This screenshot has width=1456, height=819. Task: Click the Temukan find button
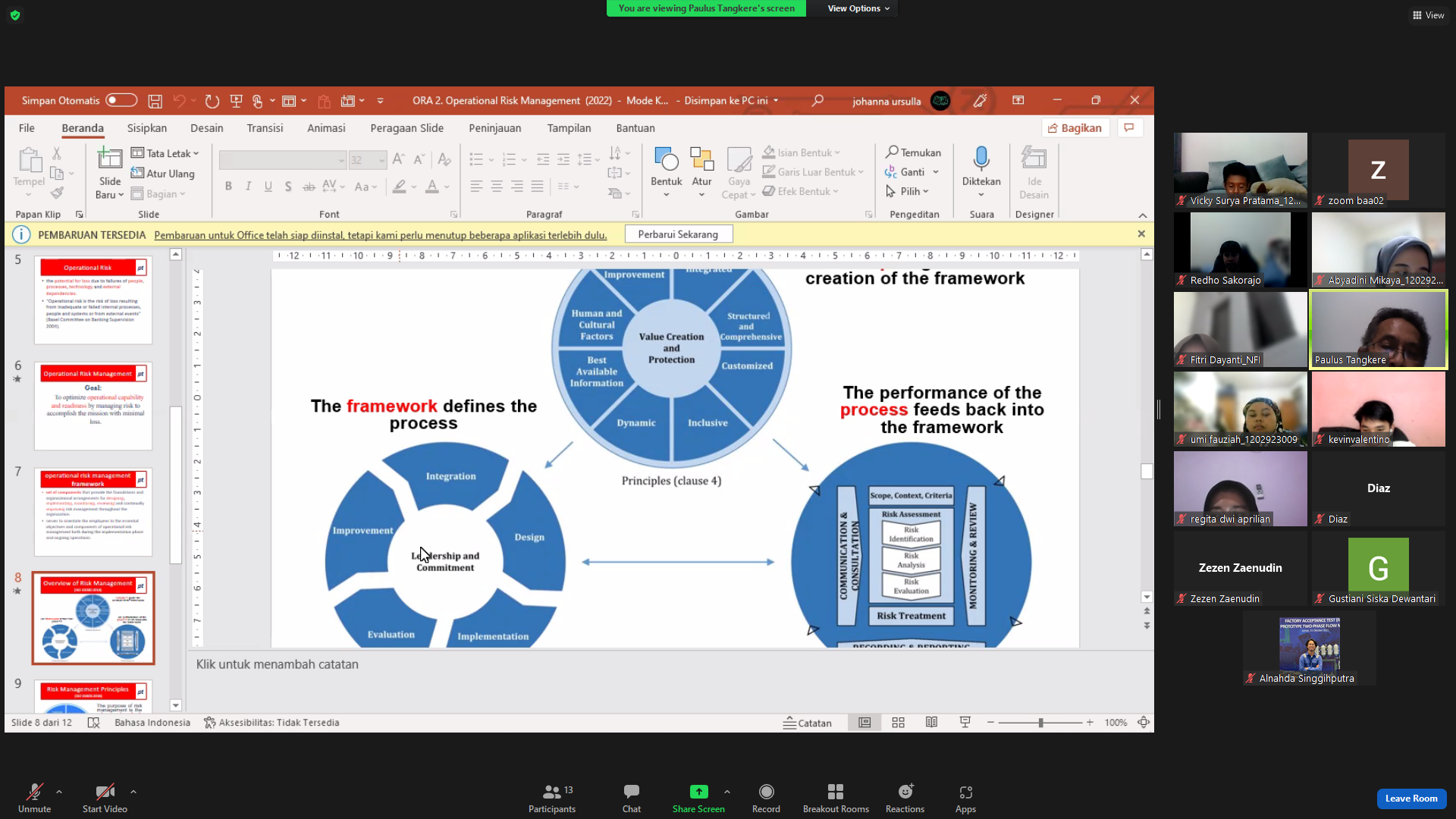click(914, 152)
